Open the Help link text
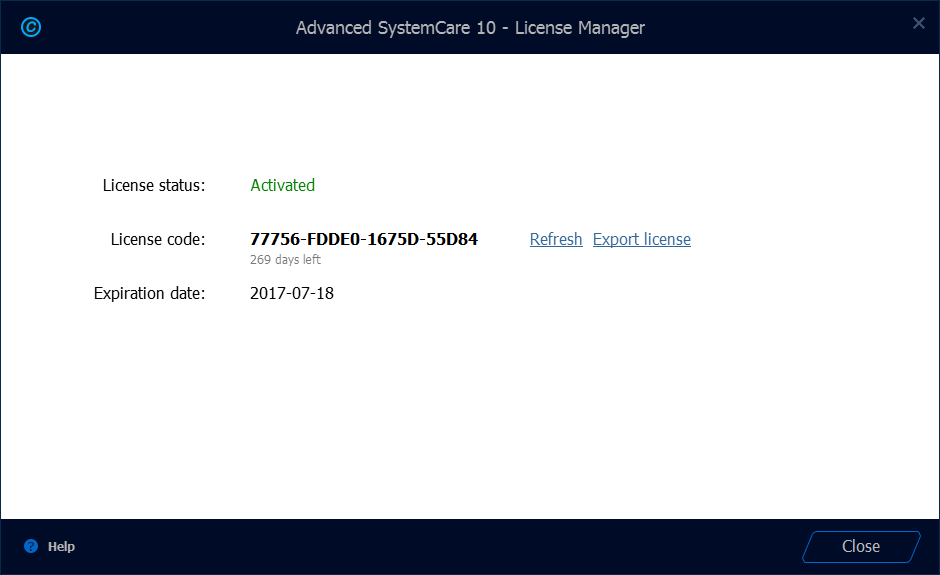This screenshot has height=575, width=940. point(61,546)
